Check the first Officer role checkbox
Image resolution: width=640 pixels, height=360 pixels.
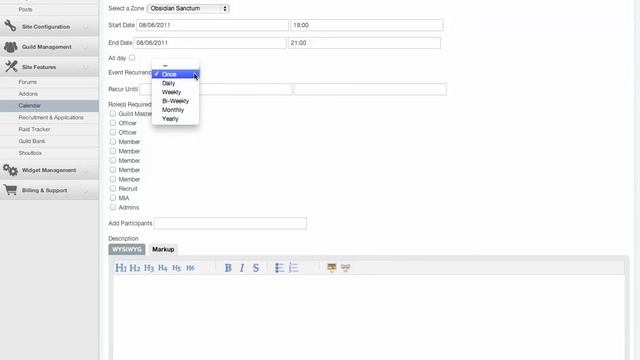(x=113, y=123)
